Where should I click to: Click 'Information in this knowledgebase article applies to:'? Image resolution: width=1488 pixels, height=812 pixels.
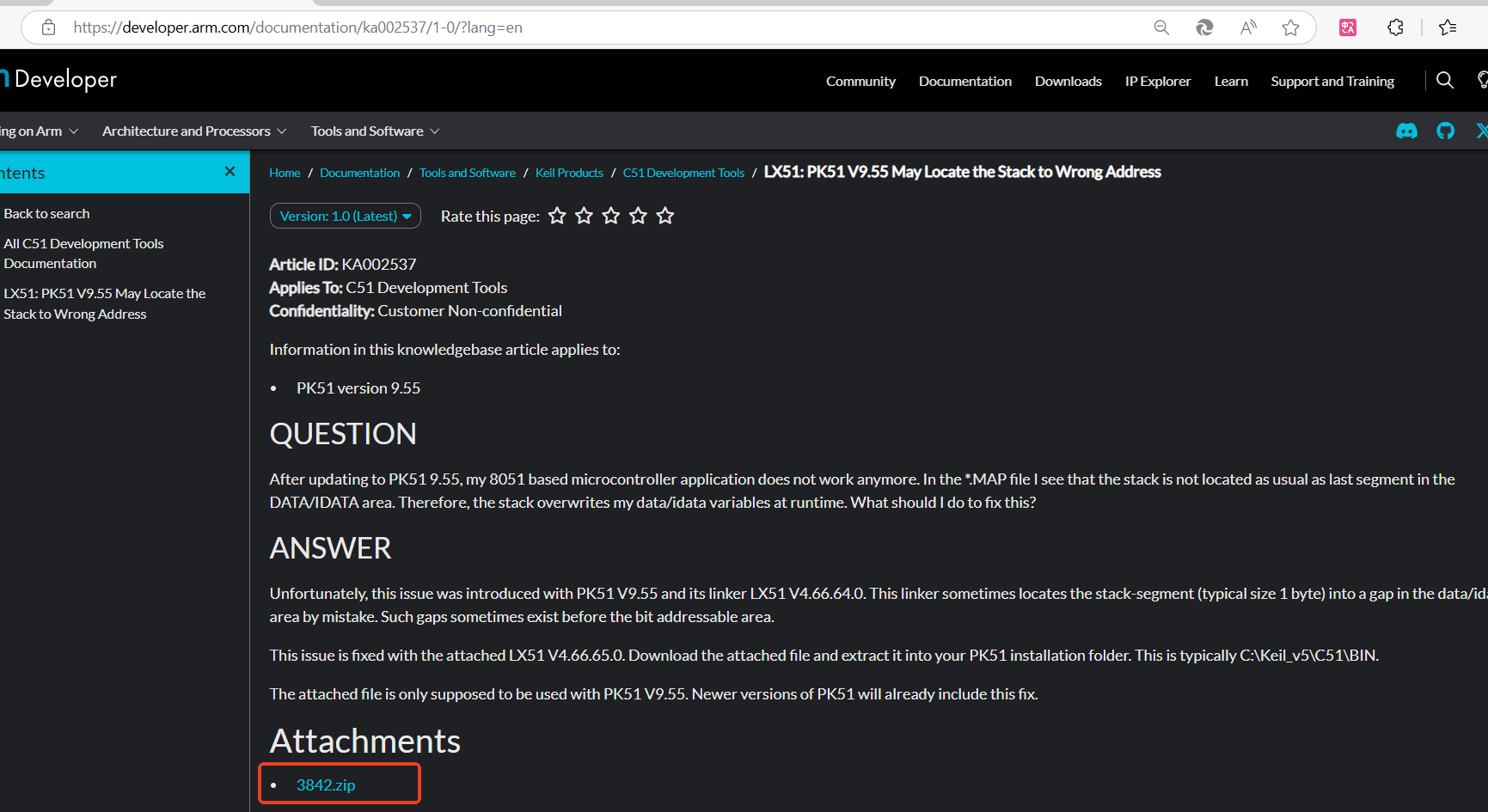tap(444, 349)
